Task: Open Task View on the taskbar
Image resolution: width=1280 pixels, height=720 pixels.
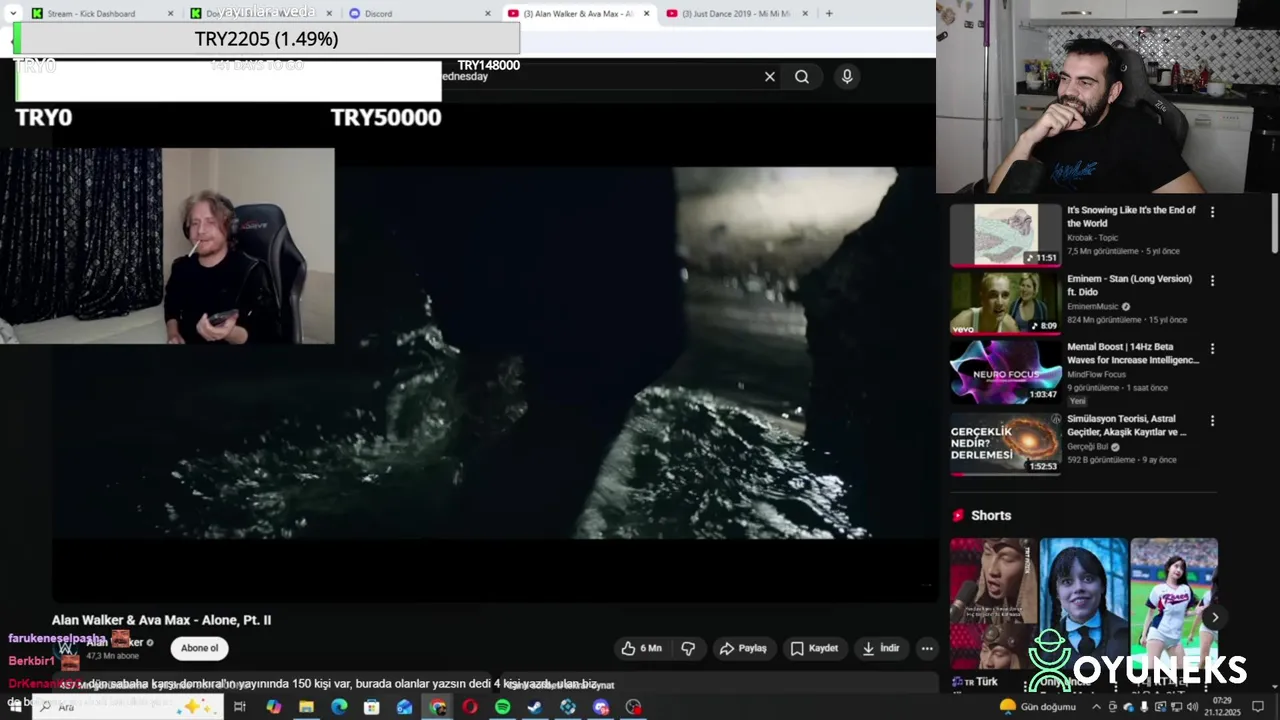Action: coord(240,707)
